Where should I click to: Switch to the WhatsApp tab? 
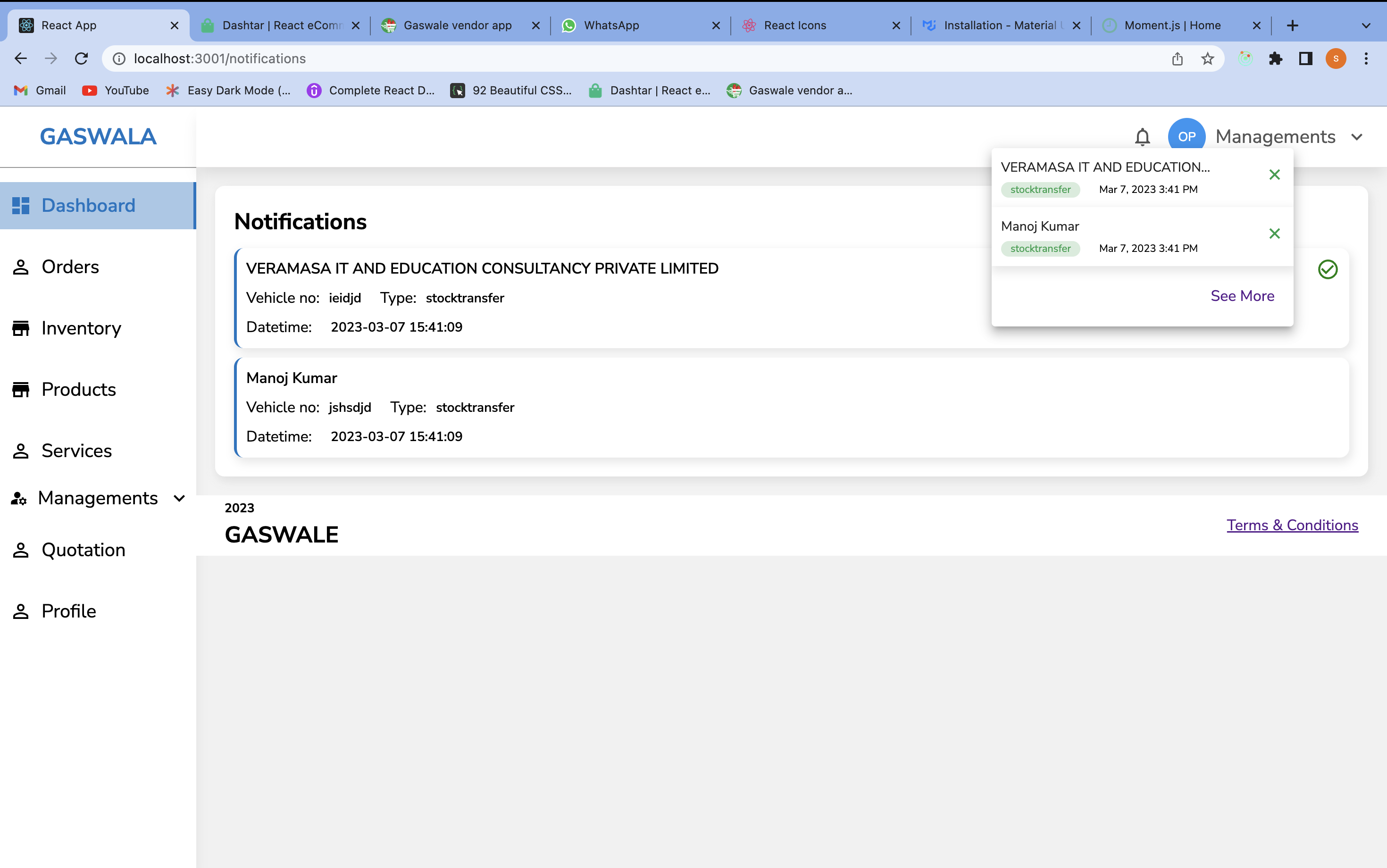[611, 25]
